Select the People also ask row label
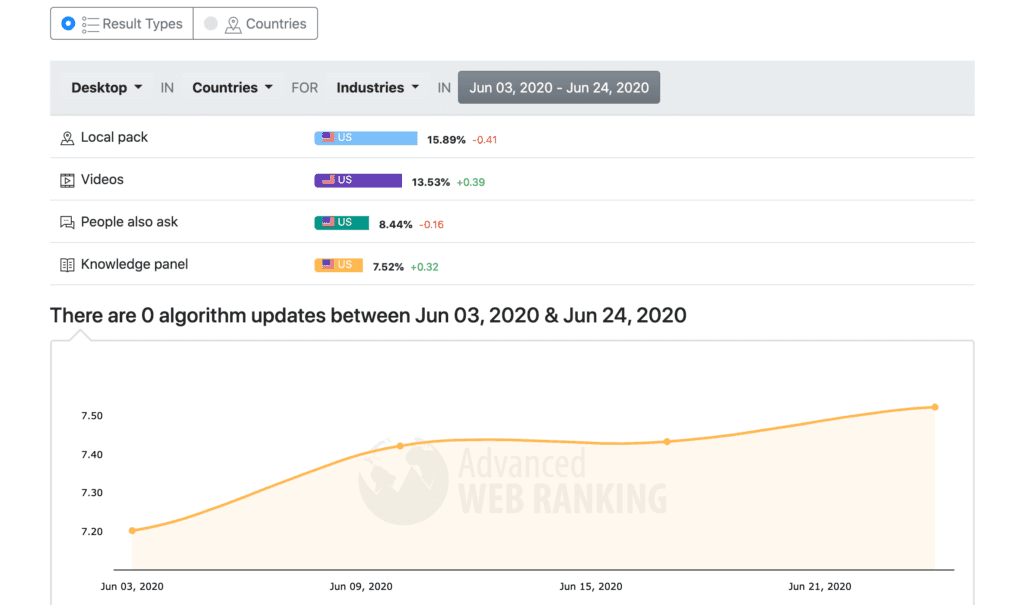1024x605 pixels. pyautogui.click(x=129, y=222)
